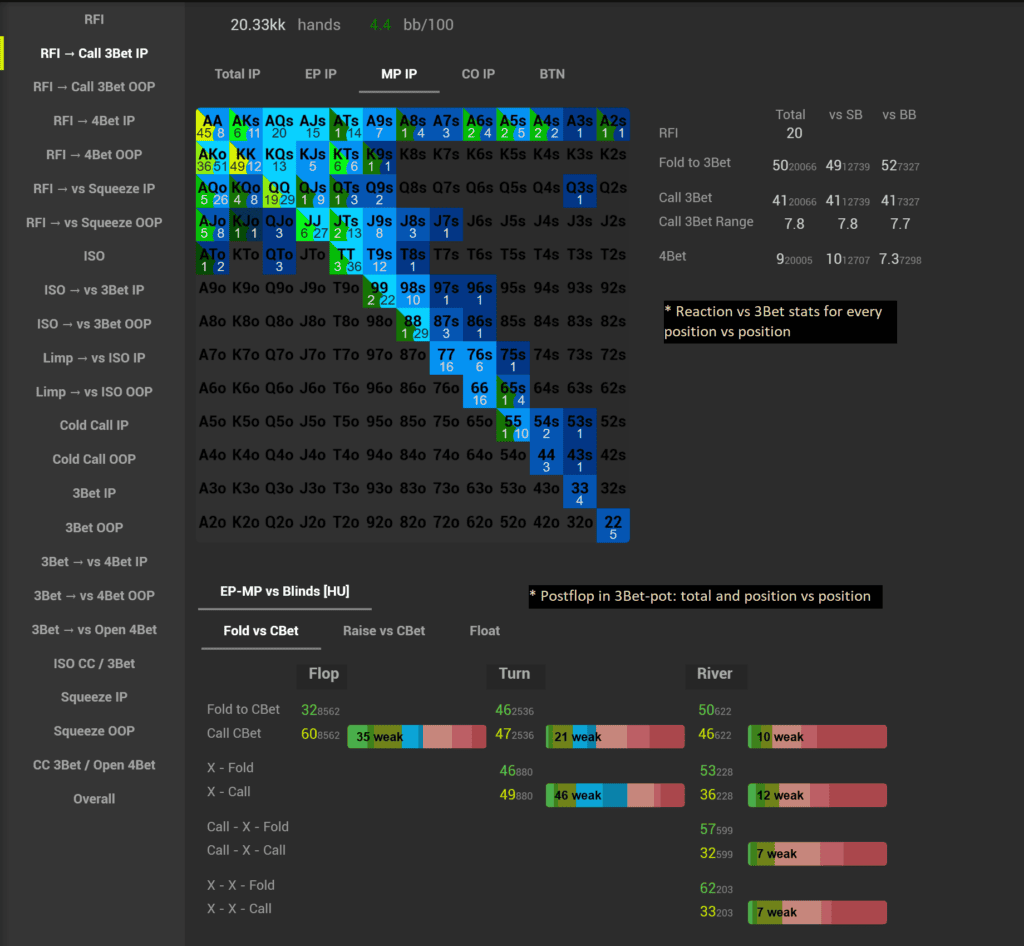Select 3Bet → vs Open 4Bet item
1024x946 pixels.
point(94,630)
